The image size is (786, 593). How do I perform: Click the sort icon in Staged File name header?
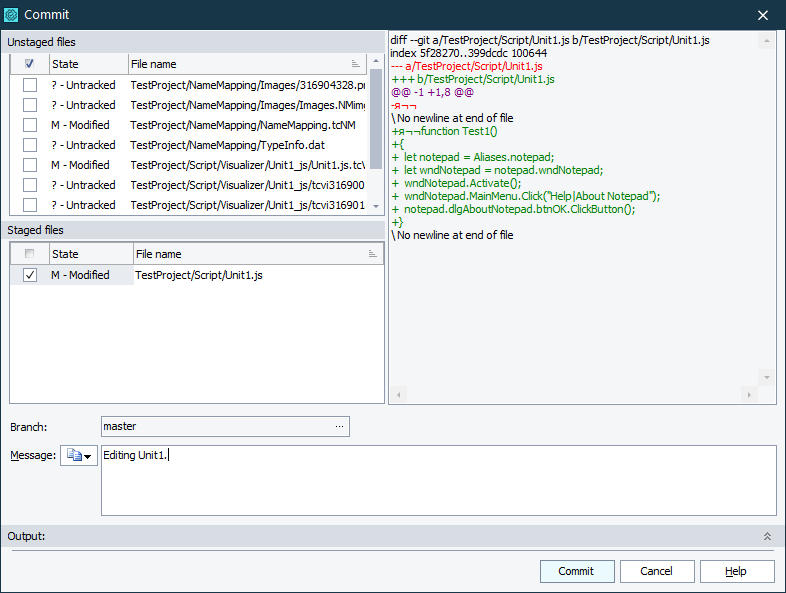point(372,255)
